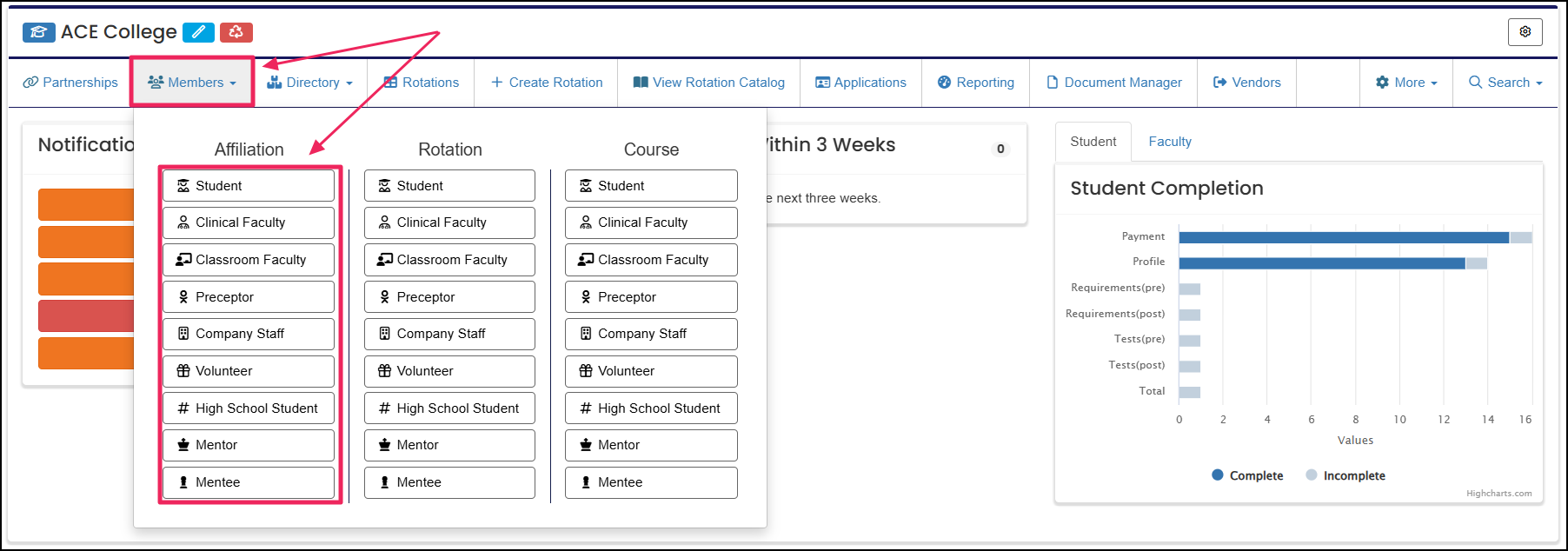Click the Payment complete bar in chart
The image size is (1568, 551).
pyautogui.click(x=1344, y=237)
